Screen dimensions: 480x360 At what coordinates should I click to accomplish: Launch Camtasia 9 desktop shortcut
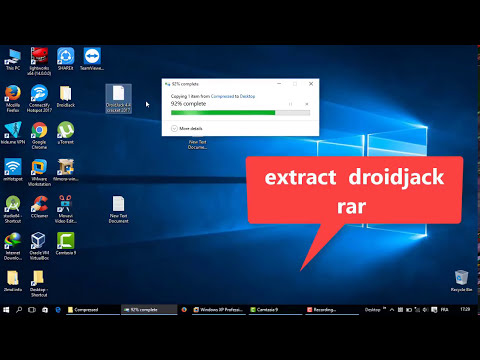(x=66, y=244)
